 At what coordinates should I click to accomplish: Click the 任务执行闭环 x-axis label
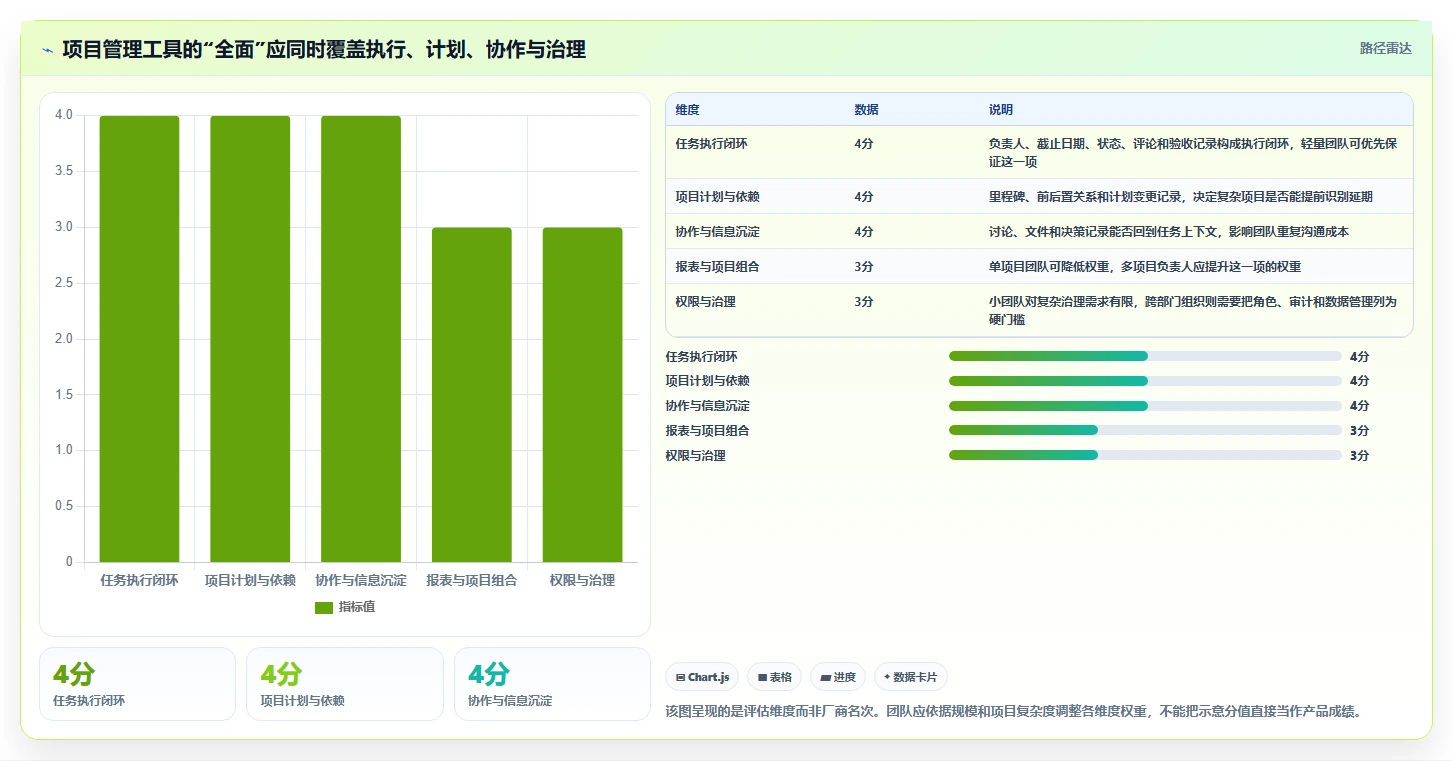point(139,580)
